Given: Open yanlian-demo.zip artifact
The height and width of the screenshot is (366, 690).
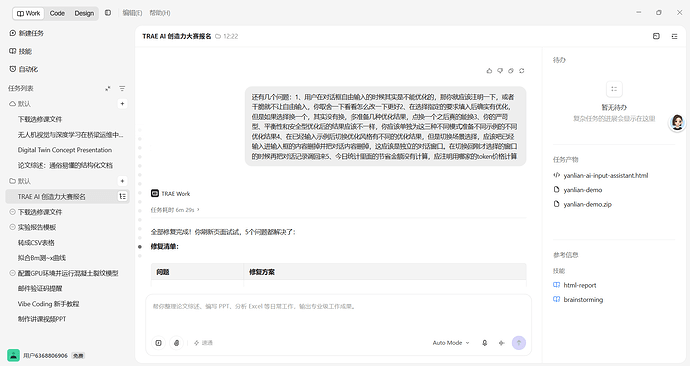Looking at the screenshot, I should coord(583,204).
